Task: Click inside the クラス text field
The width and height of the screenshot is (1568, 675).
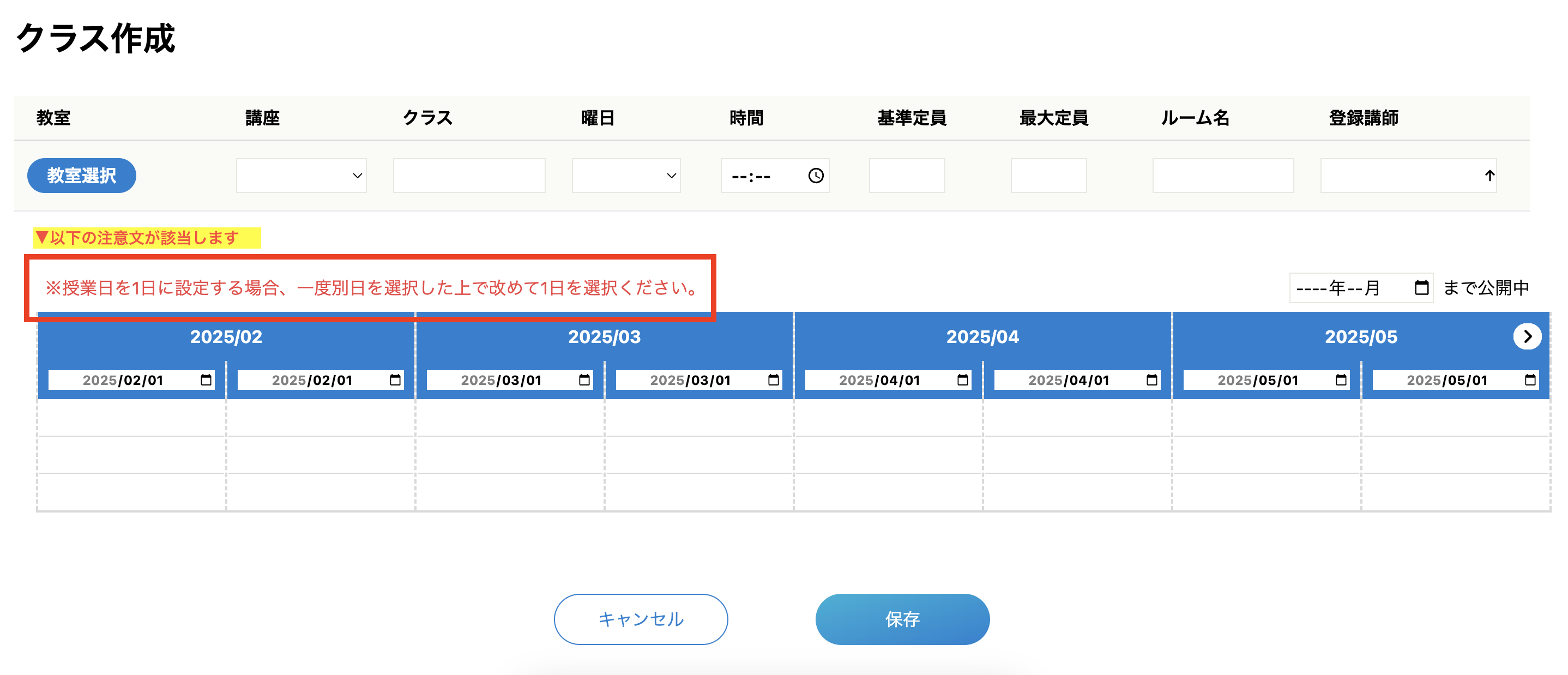Action: pos(469,176)
